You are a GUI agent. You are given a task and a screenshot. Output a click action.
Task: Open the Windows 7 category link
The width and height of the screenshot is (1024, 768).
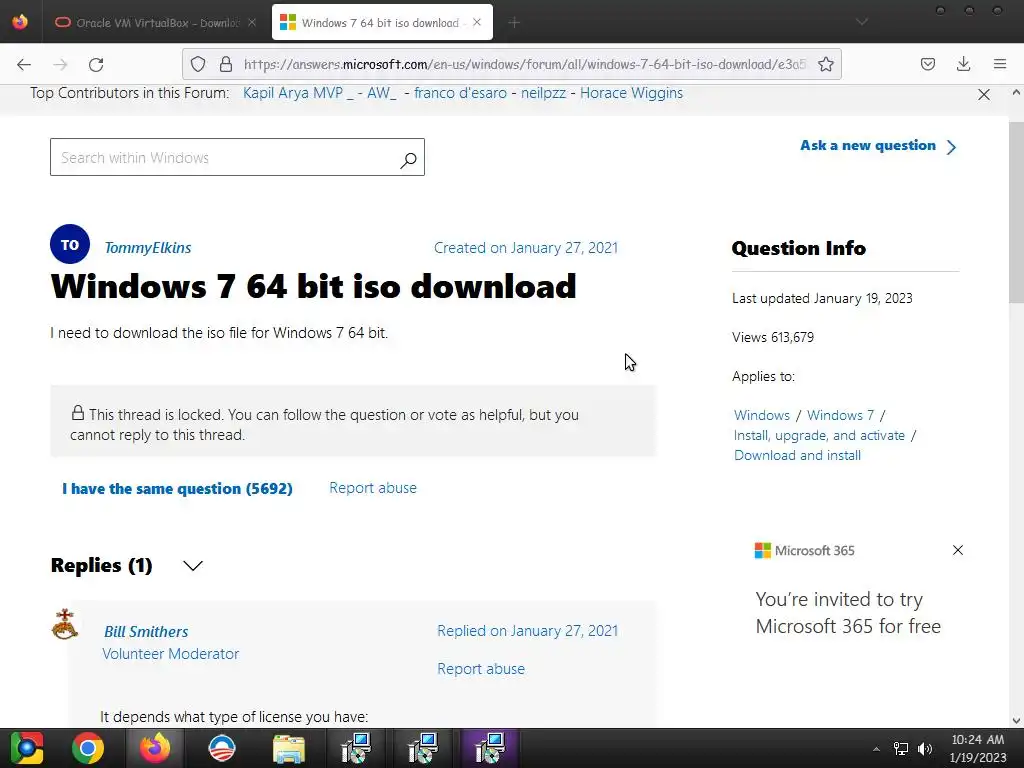[x=840, y=415]
